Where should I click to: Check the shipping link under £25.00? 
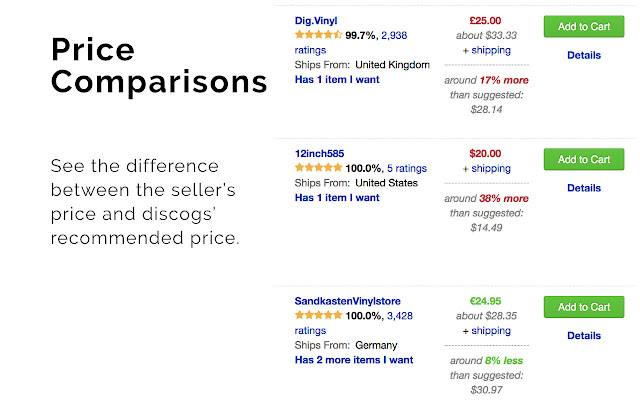tap(491, 51)
